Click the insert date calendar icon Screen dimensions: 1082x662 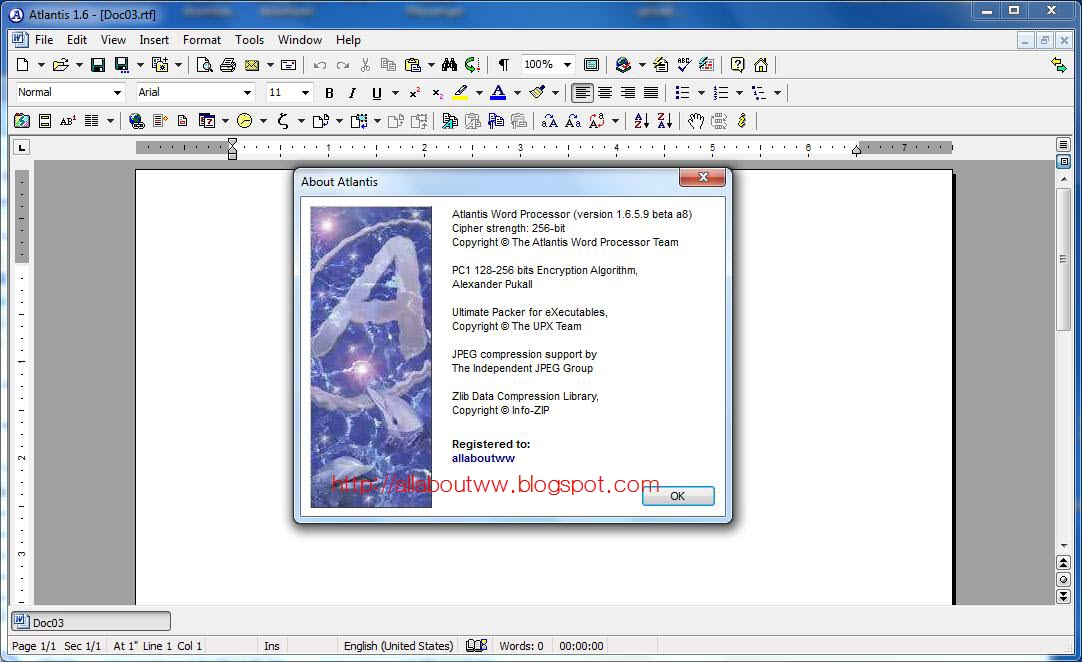tap(206, 121)
